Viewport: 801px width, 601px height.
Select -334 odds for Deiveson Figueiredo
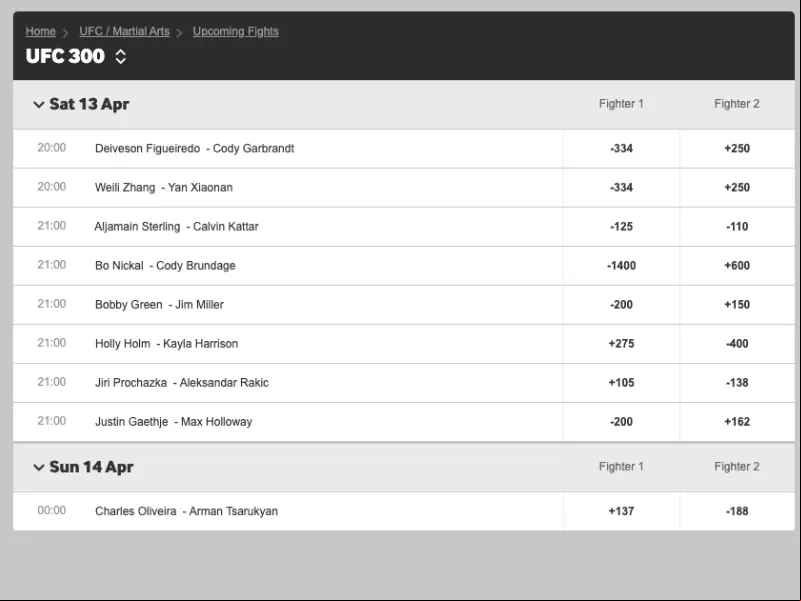click(x=621, y=149)
